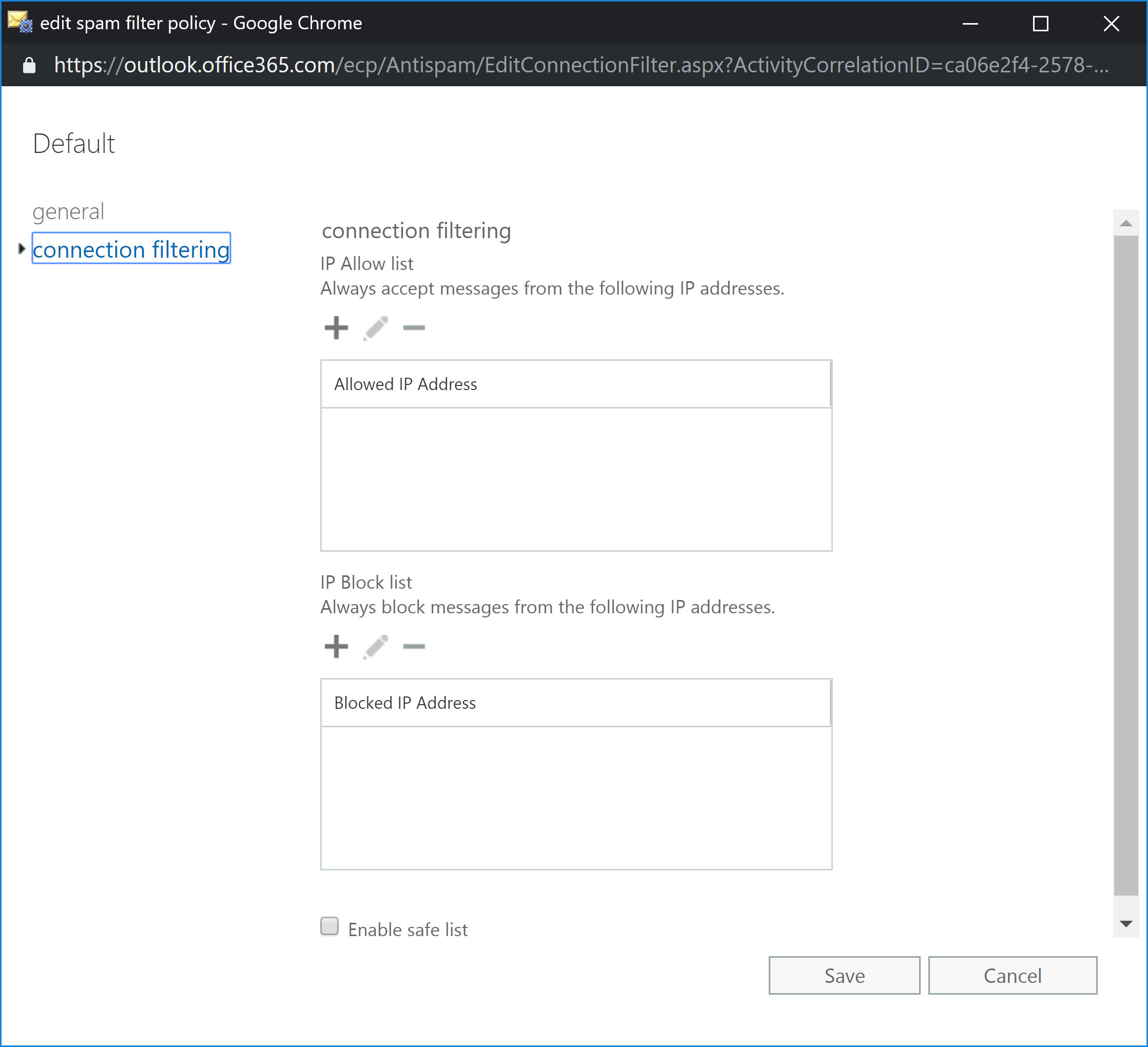Click the arrow beside connection filtering

[22, 248]
